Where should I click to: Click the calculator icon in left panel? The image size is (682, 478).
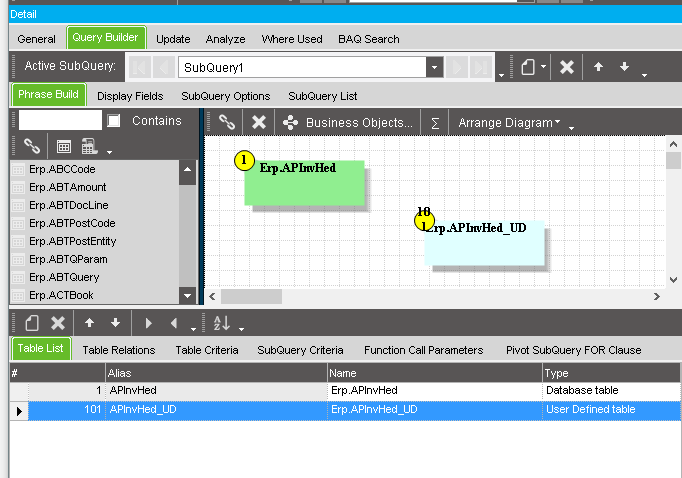point(89,147)
